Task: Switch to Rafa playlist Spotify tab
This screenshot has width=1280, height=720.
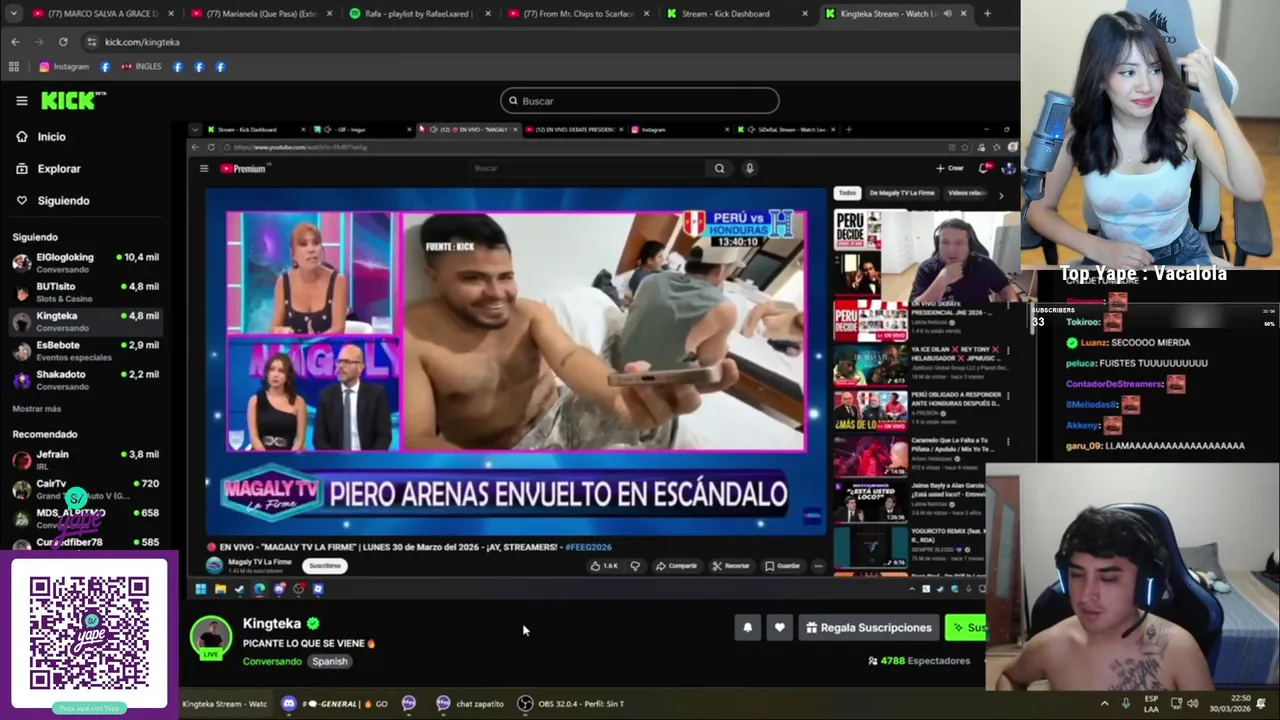Action: point(419,14)
